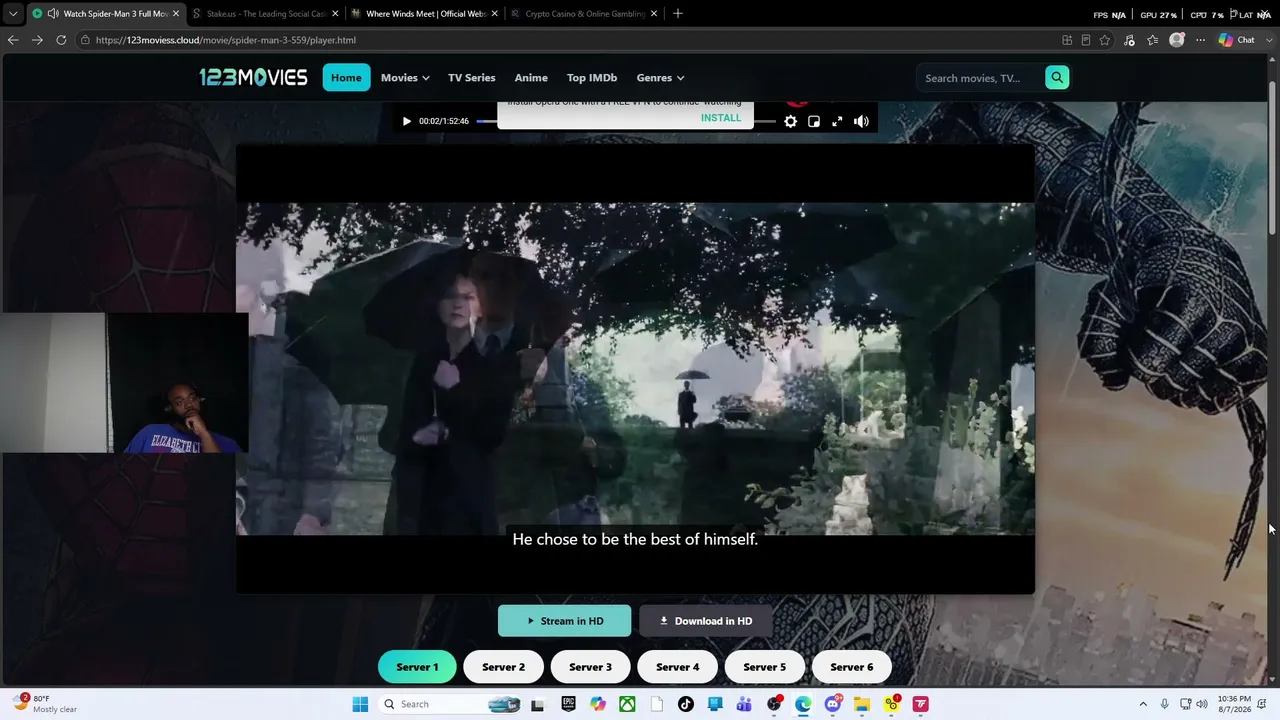Open the Copilot Chat button

1238,40
